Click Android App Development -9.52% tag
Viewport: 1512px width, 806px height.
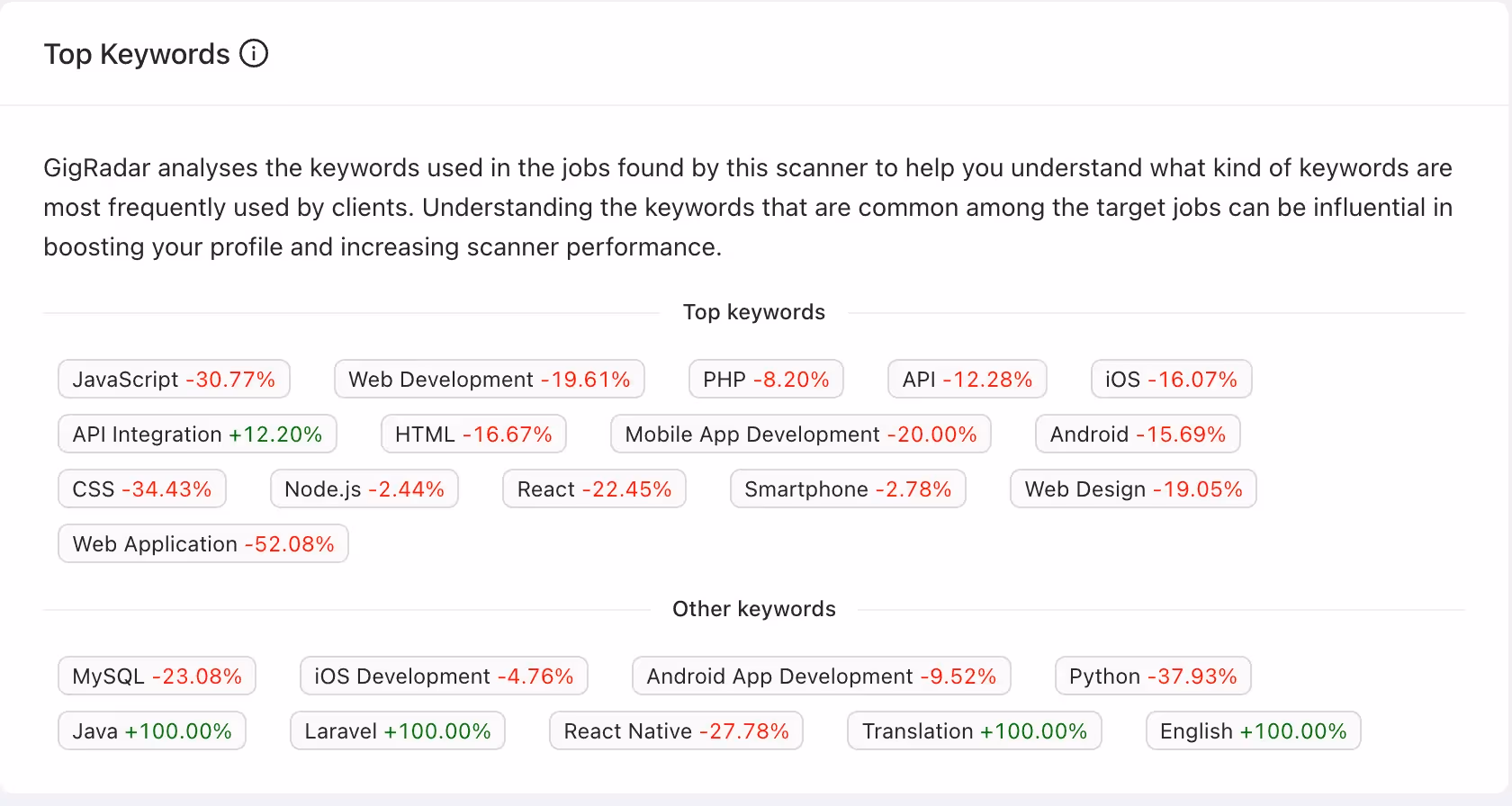(821, 676)
